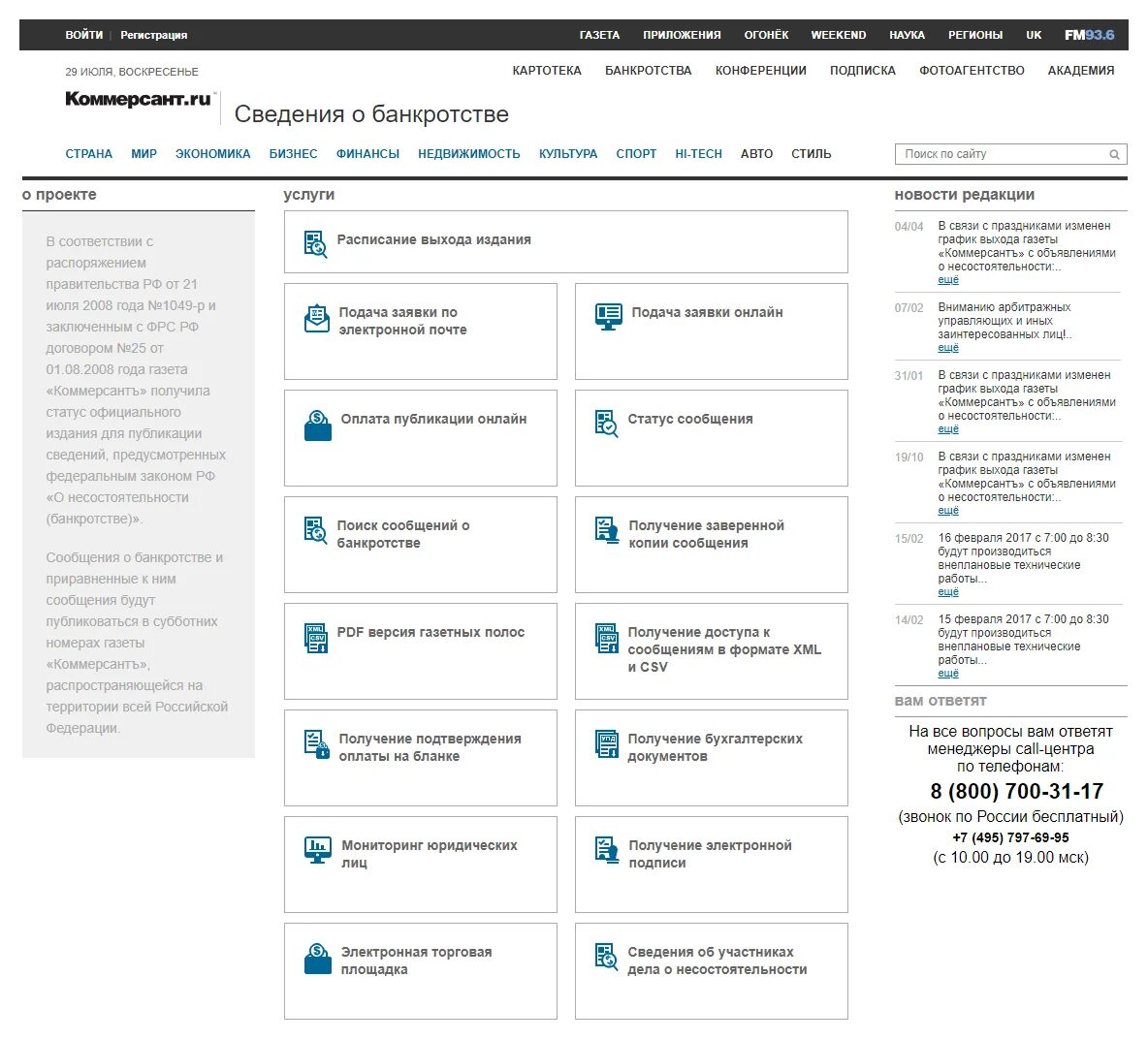Go to the АКАДЕМИЯ section
The image size is (1148, 1040).
[x=1081, y=70]
